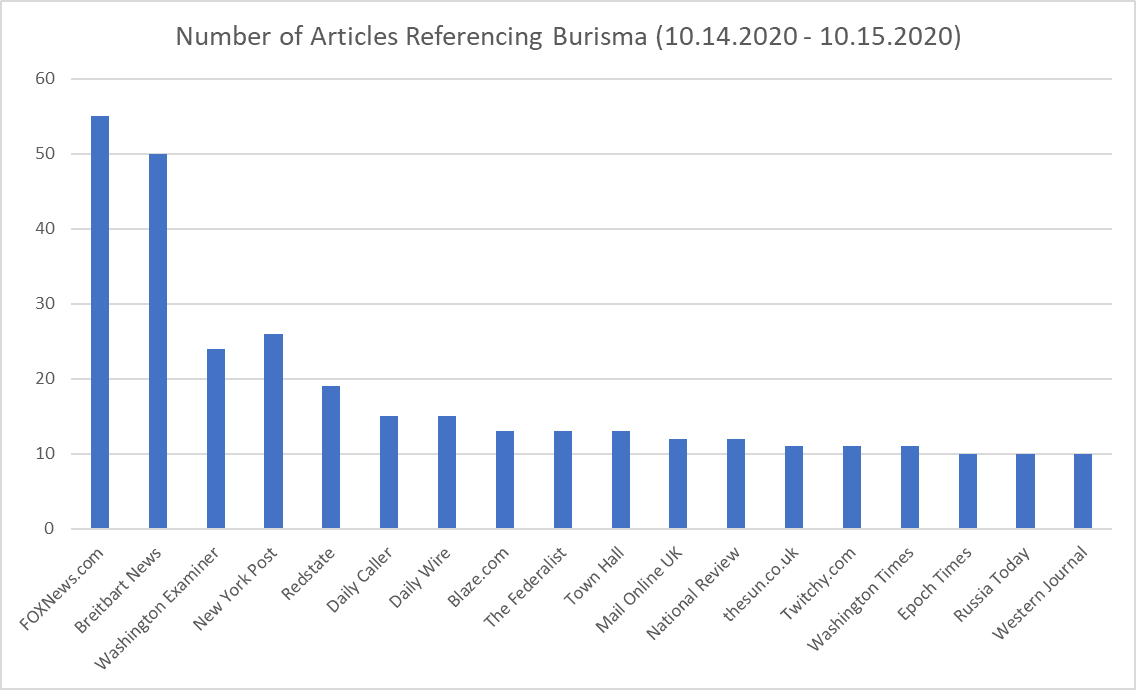Click the Redstate axis label

coord(309,573)
